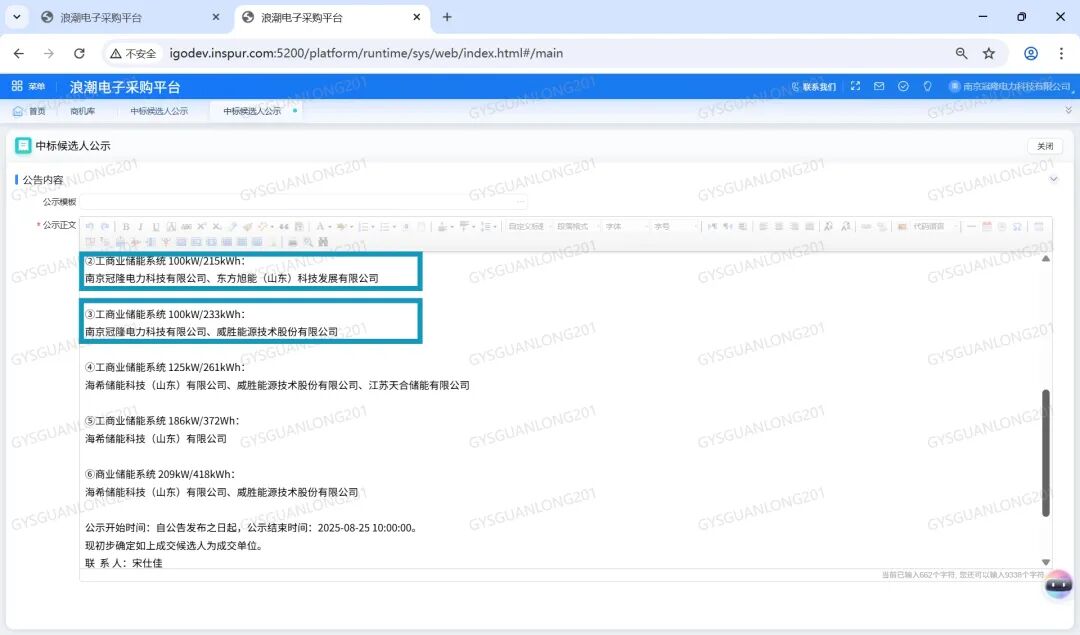
Task: Toggle underline formatting in the editor
Action: 155,227
